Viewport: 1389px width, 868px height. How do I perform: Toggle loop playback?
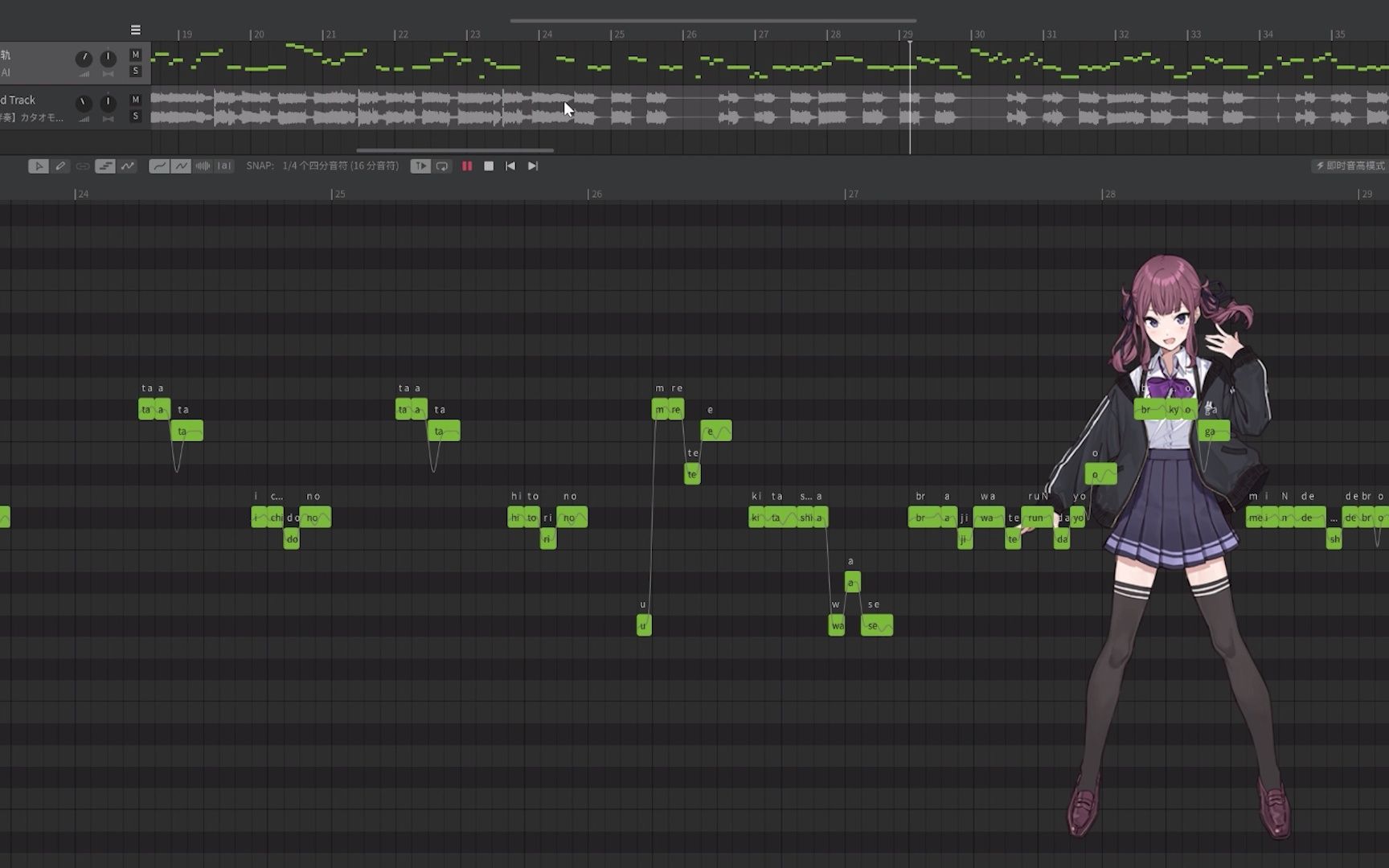[442, 166]
